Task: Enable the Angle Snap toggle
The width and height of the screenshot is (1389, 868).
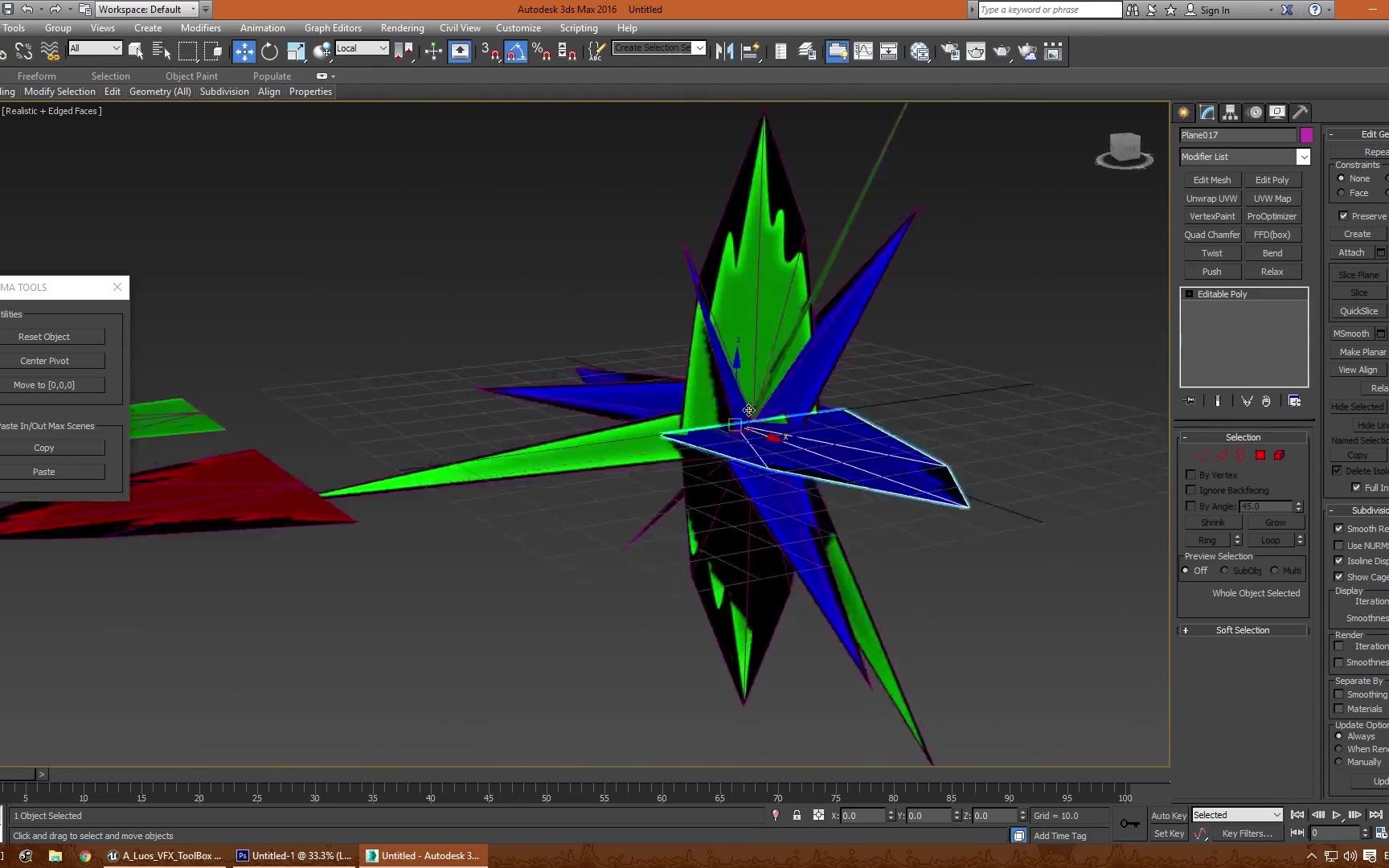Action: tap(515, 51)
